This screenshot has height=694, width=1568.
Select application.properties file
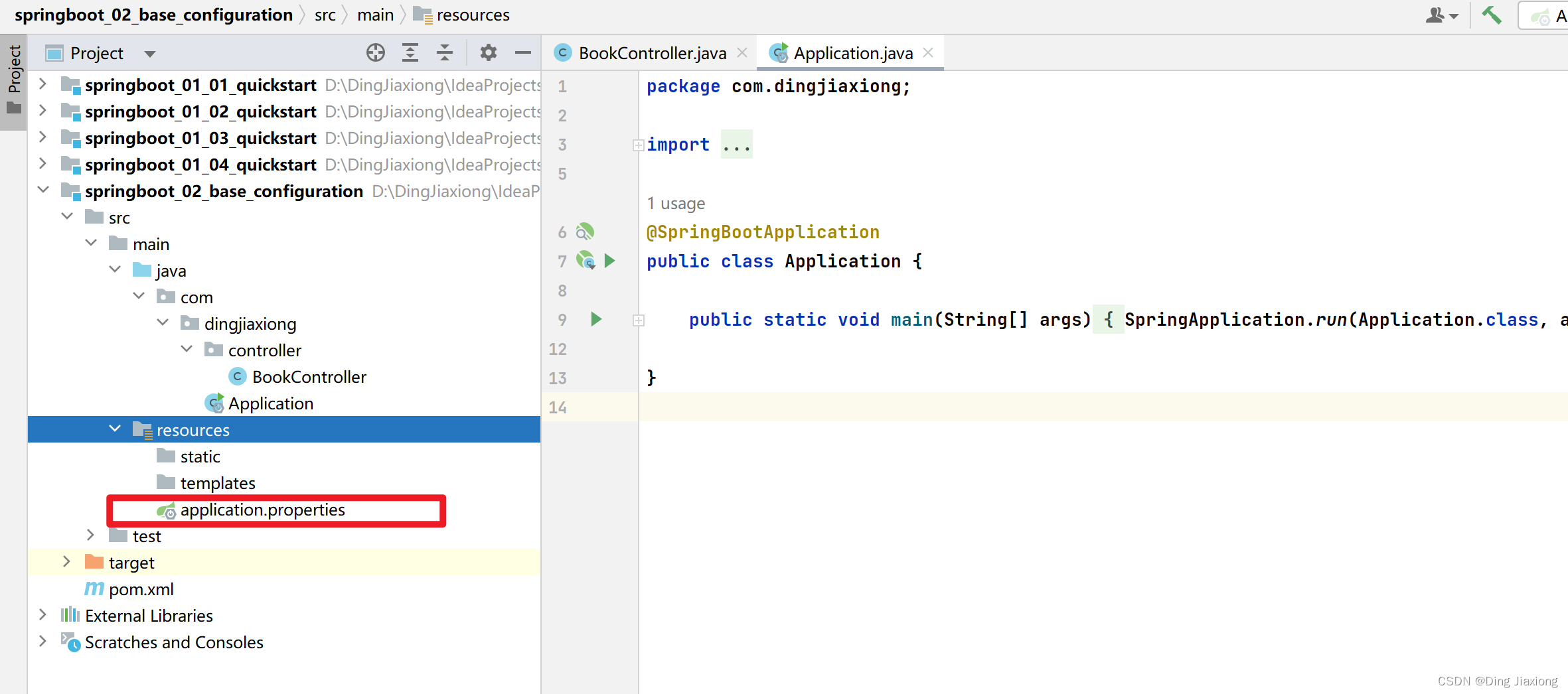(262, 510)
